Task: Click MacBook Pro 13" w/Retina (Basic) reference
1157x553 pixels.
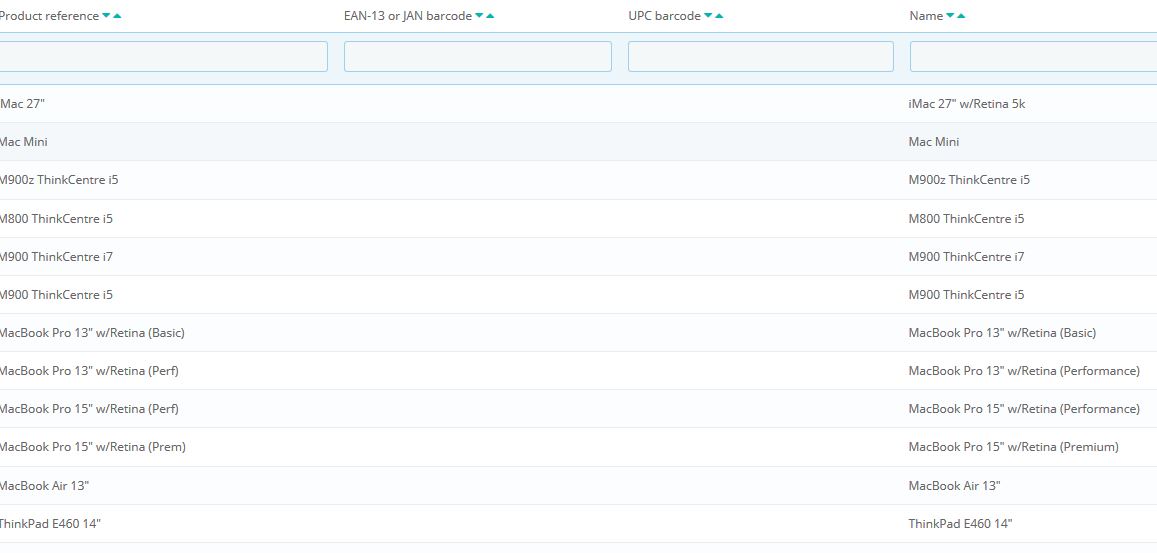Action: pos(91,333)
